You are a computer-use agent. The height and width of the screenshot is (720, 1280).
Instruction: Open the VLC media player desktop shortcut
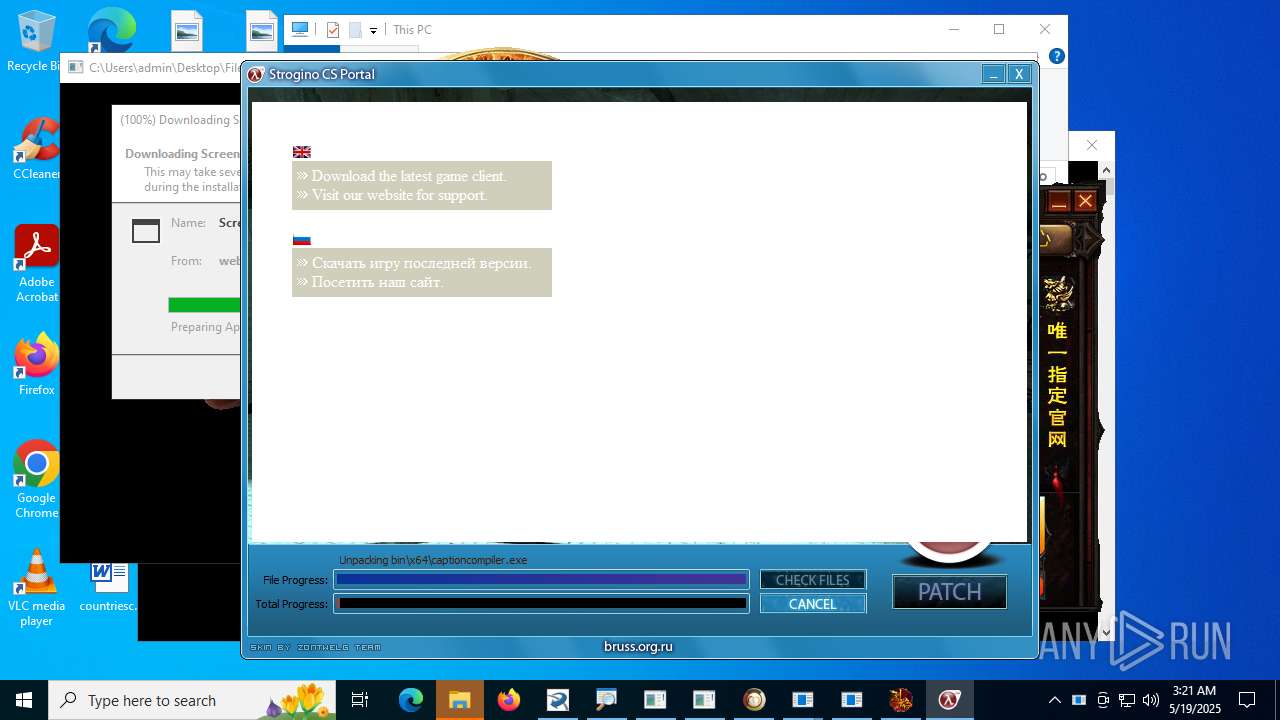[36, 588]
